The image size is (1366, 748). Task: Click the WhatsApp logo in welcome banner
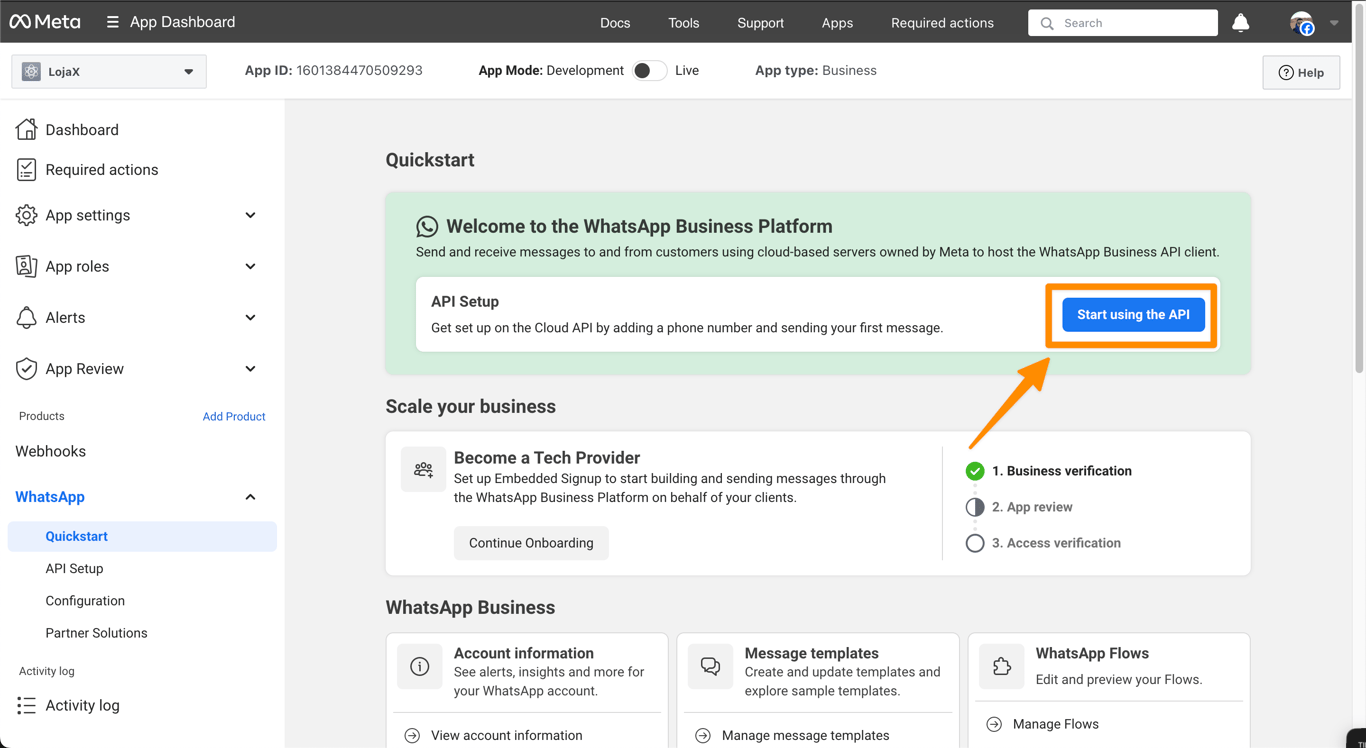427,227
